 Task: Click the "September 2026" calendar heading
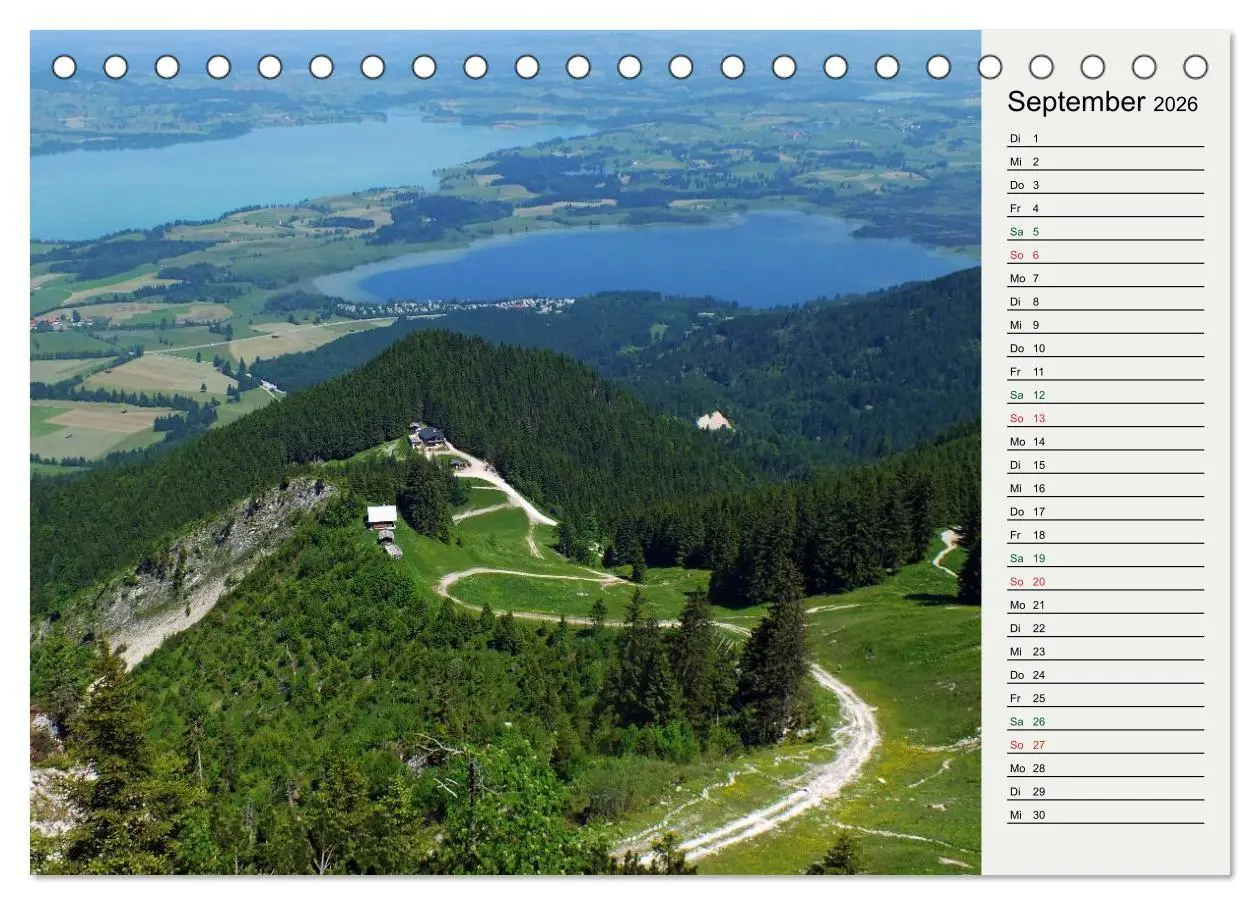coord(1102,102)
